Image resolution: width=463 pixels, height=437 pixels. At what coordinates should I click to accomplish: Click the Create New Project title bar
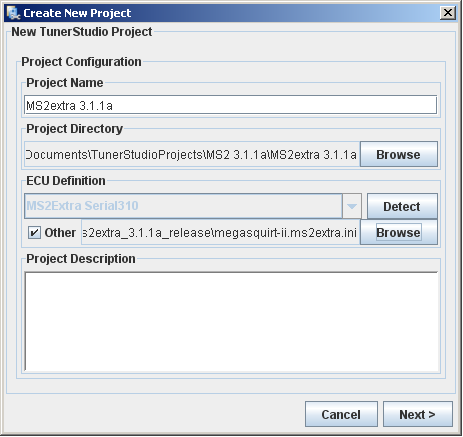230,13
